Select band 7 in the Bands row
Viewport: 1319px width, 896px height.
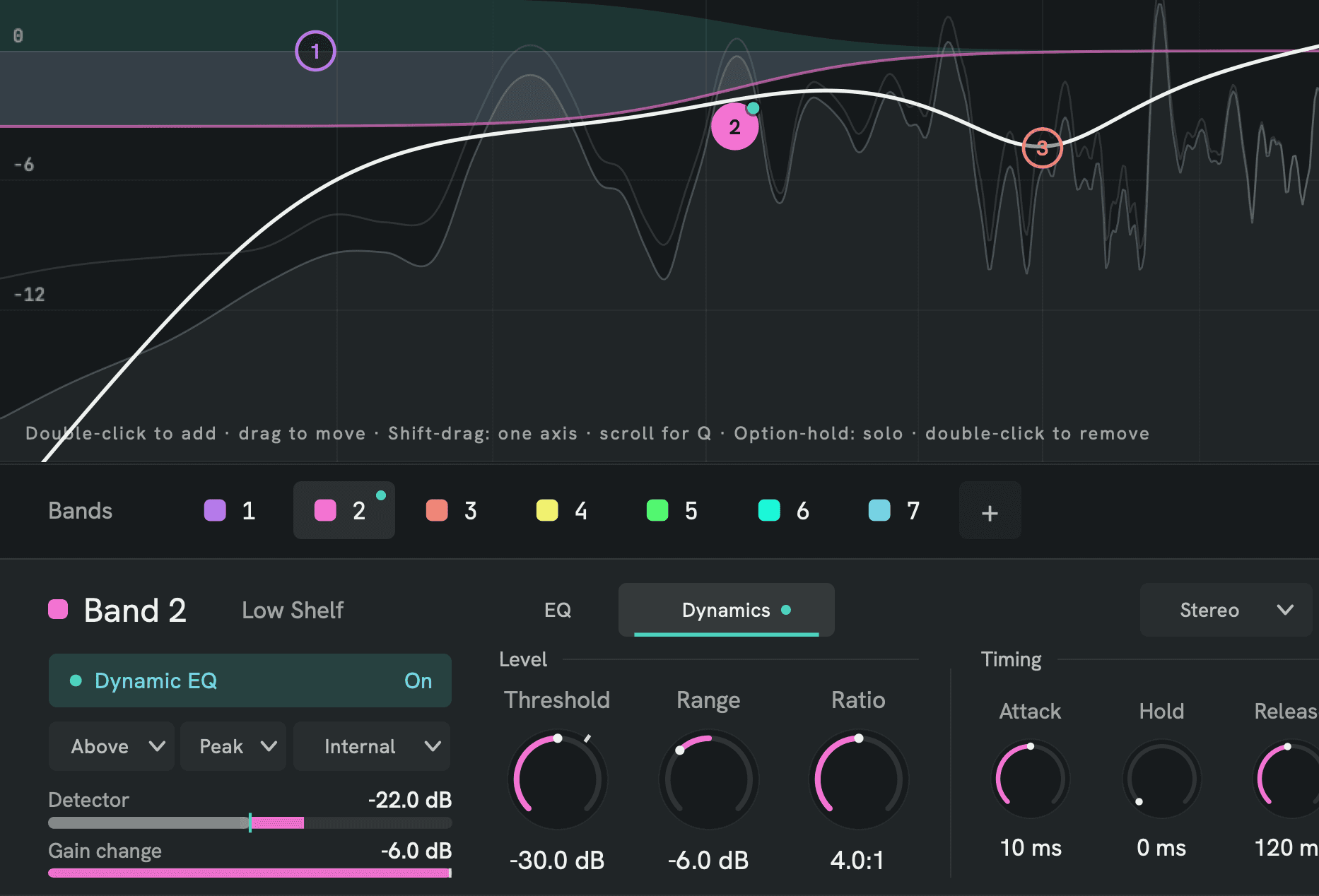[x=894, y=510]
